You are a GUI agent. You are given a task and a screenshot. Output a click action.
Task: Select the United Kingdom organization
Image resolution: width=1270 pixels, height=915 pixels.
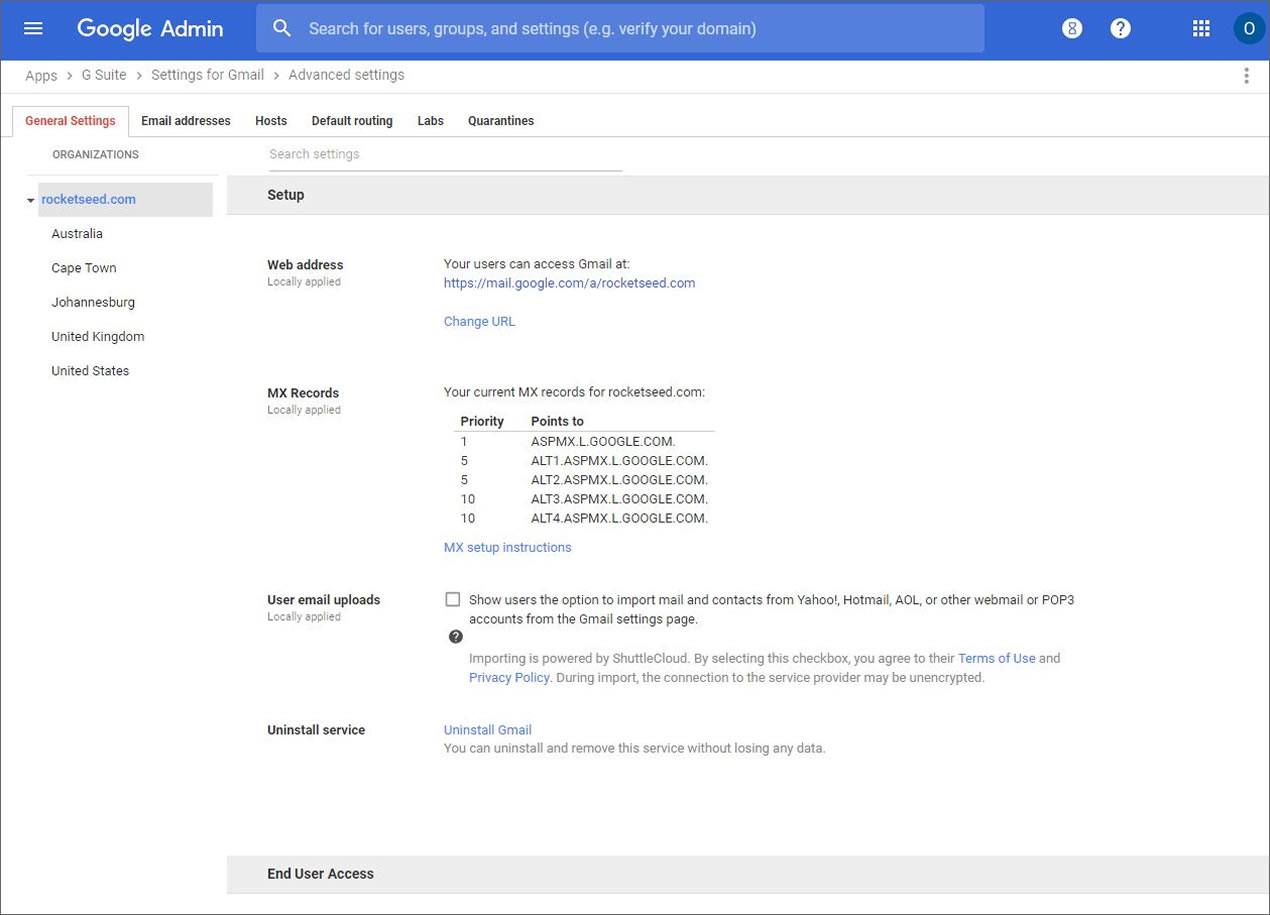pos(98,336)
